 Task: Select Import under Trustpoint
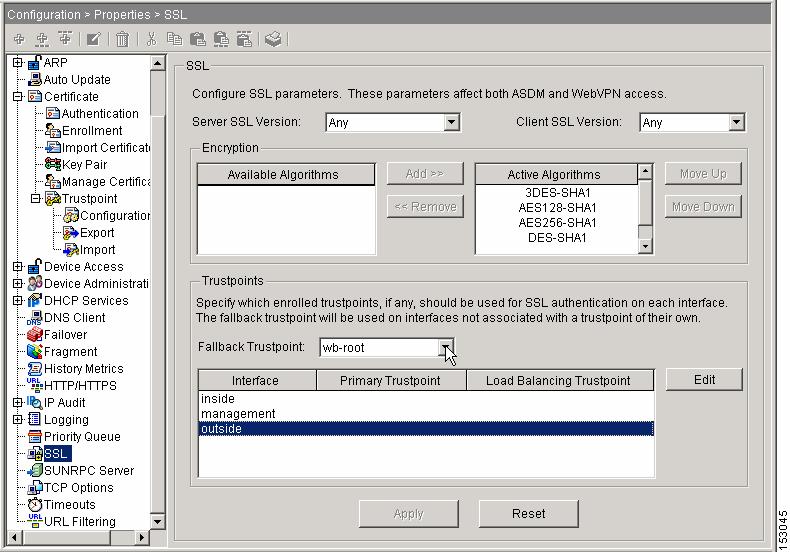pos(97,250)
